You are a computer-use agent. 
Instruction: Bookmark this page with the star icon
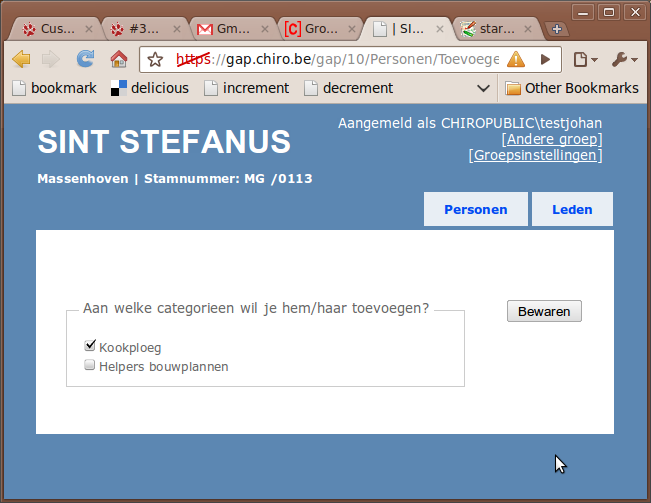pos(155,60)
